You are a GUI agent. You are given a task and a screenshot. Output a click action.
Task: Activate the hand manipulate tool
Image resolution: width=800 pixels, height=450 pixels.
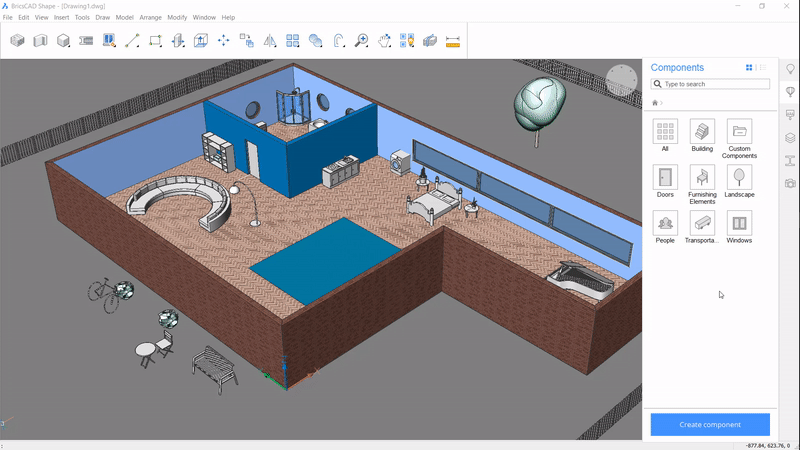[x=384, y=40]
